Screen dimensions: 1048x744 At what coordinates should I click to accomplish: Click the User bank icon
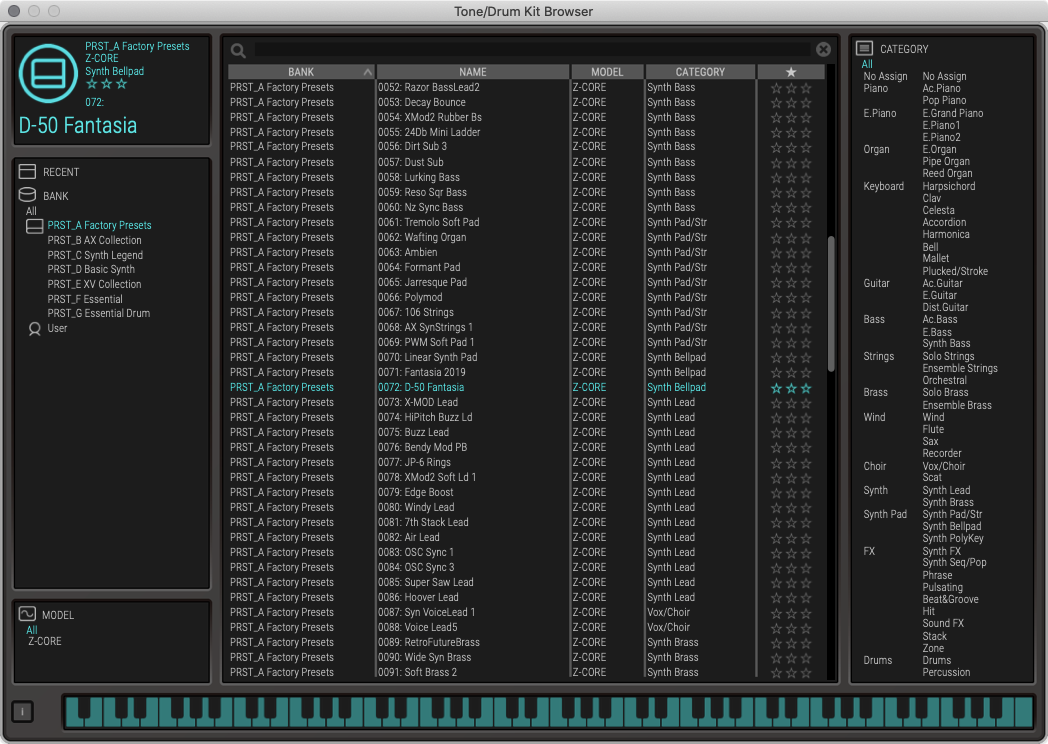34,328
